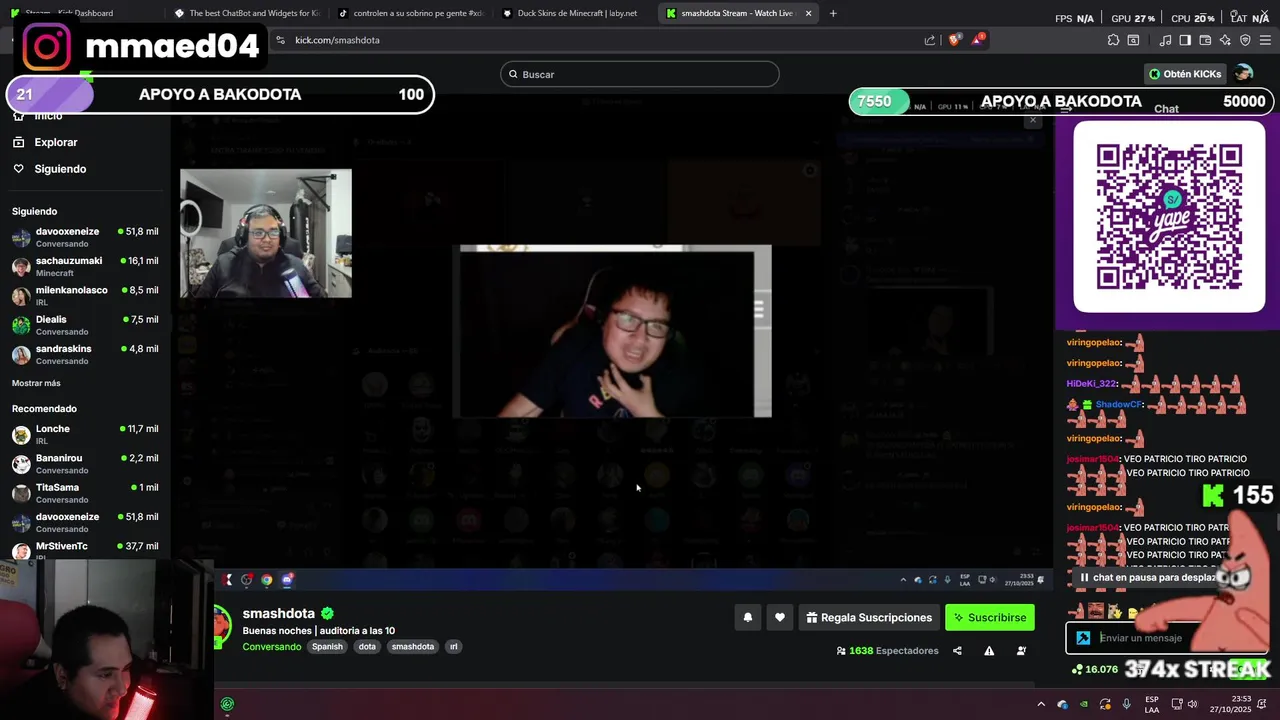Click the 'irl' tag
The image size is (1280, 720).
[453, 647]
